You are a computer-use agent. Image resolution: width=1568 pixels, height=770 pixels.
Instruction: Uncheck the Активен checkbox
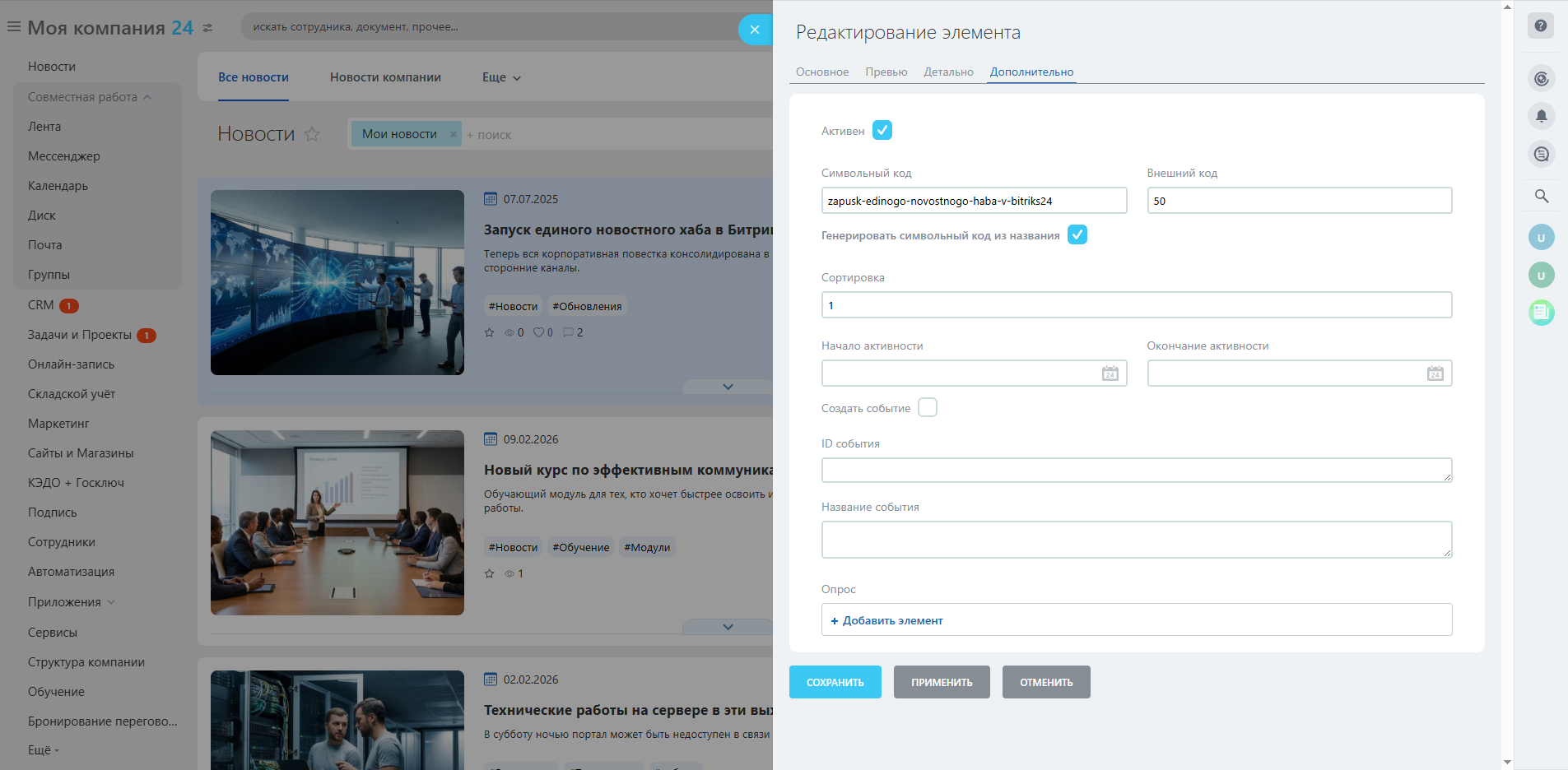click(882, 130)
